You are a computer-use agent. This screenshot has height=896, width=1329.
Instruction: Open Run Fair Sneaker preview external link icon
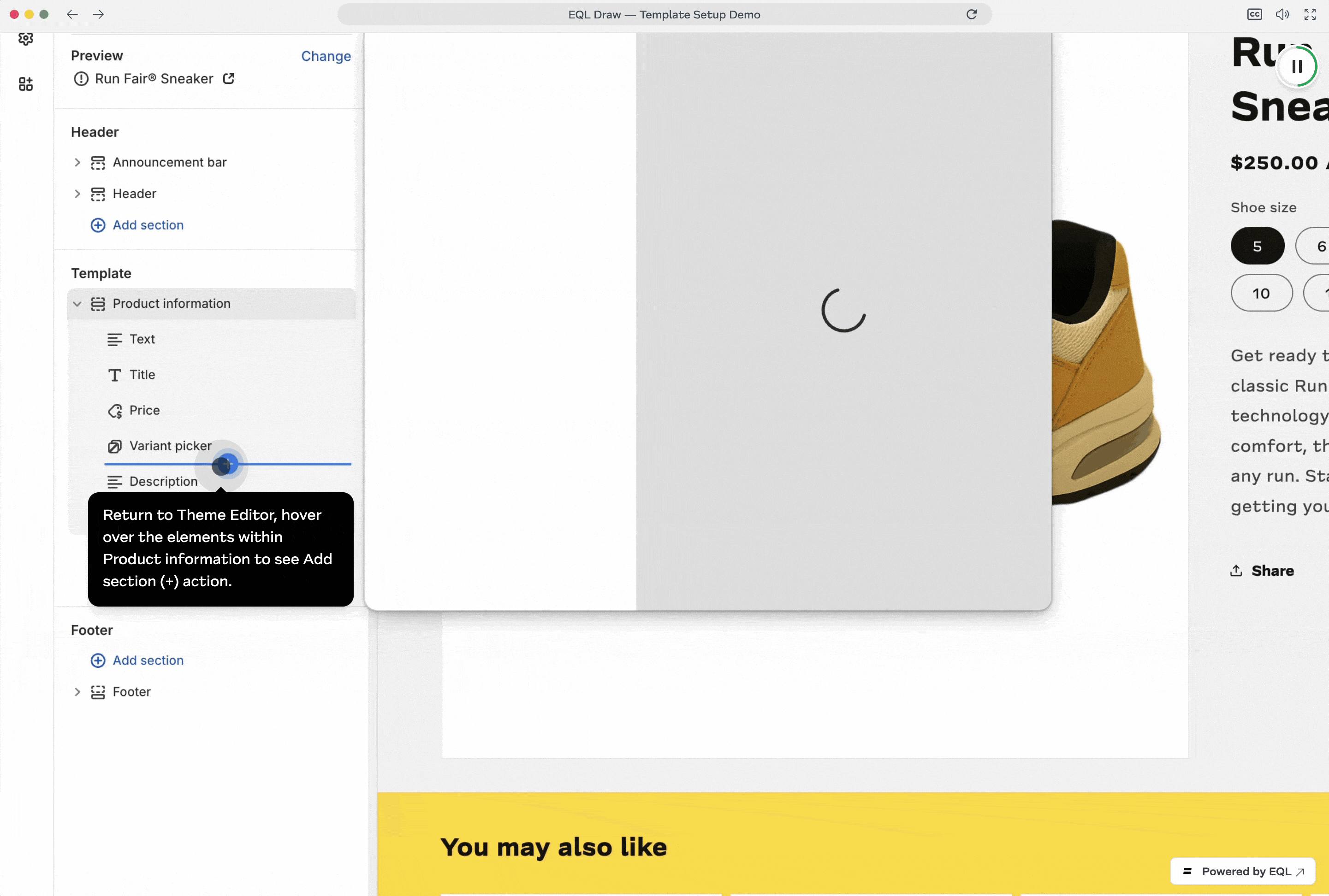(x=229, y=79)
